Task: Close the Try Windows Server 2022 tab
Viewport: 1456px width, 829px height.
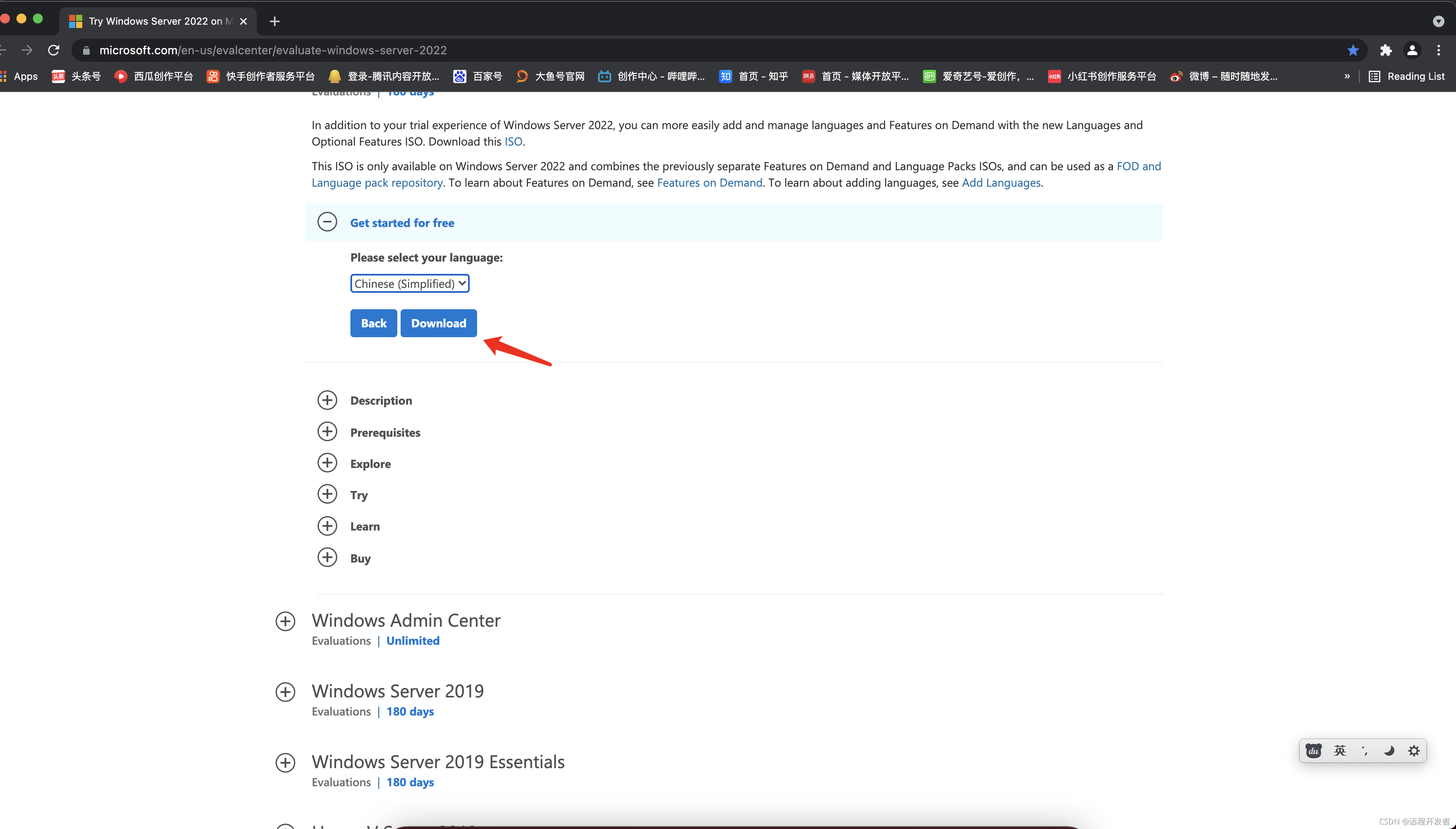Action: point(243,21)
